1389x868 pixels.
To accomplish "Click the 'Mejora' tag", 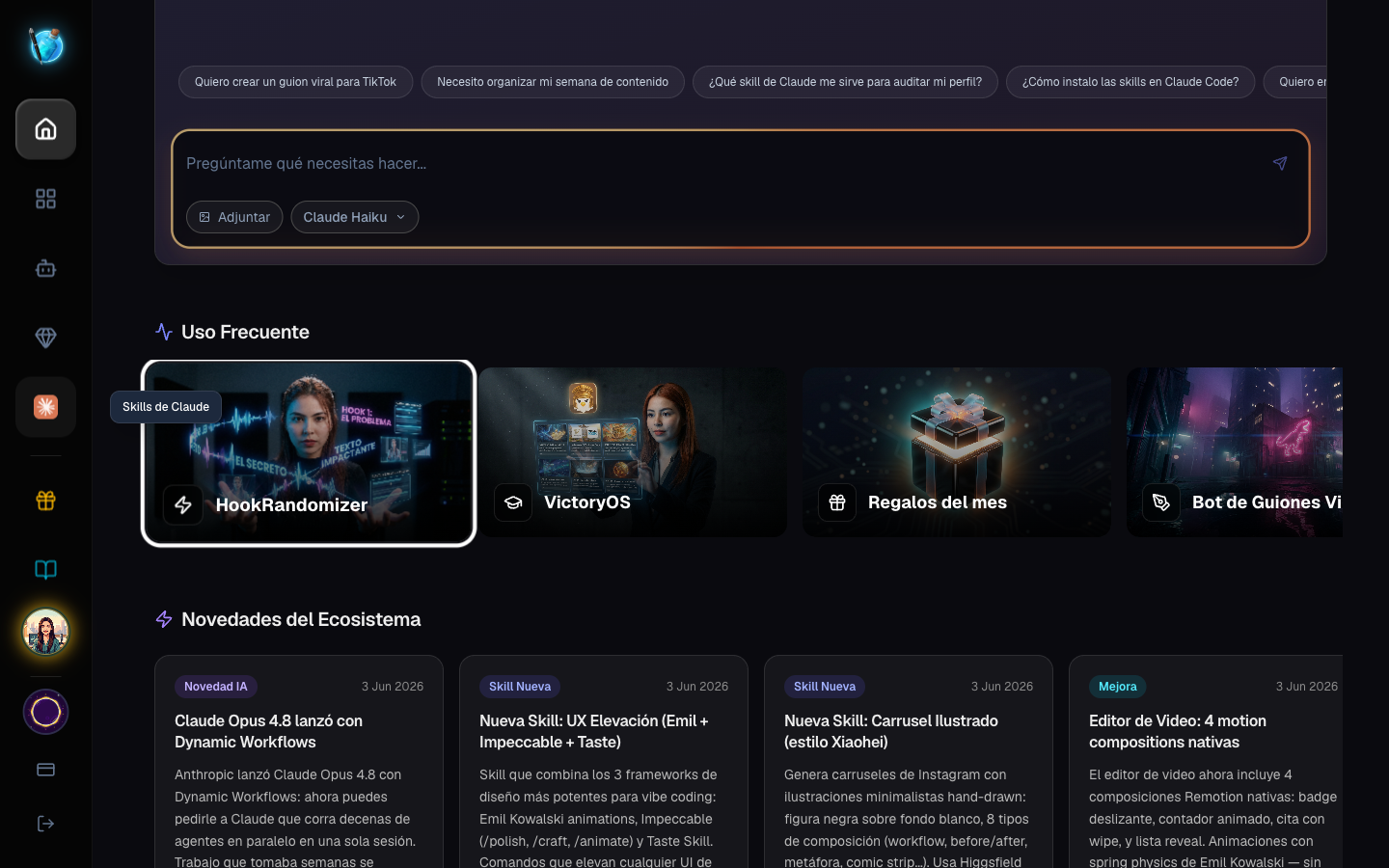I will tap(1118, 687).
